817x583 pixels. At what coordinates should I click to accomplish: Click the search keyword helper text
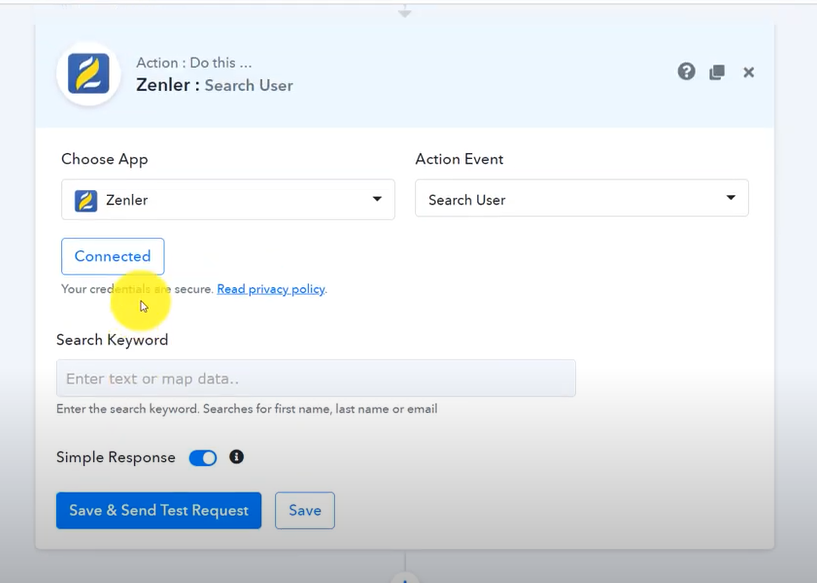click(247, 409)
